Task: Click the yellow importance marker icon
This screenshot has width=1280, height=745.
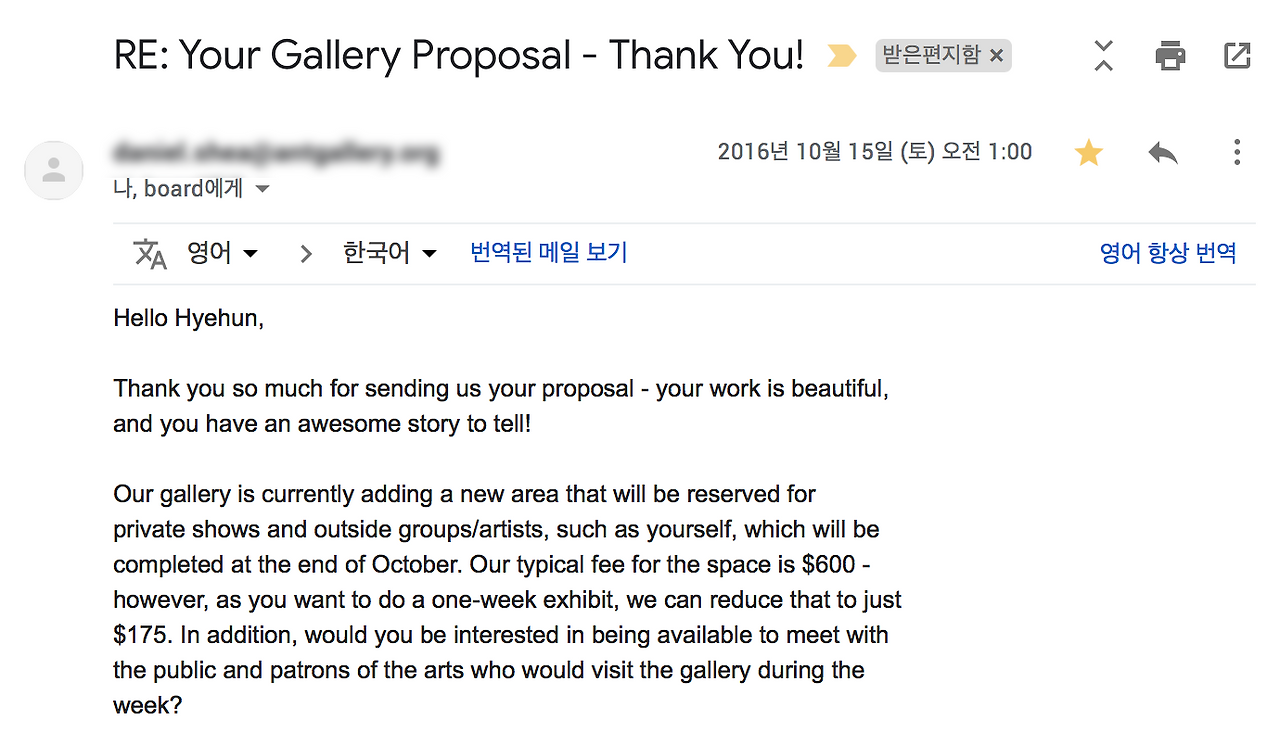Action: point(842,57)
